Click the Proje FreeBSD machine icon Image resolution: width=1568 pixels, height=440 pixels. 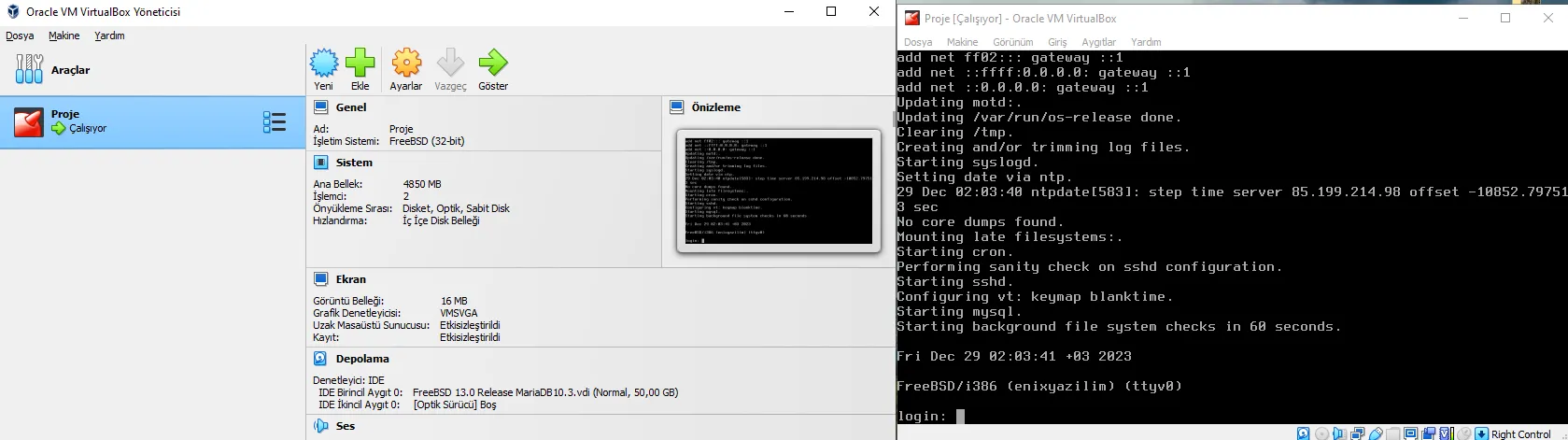point(28,122)
